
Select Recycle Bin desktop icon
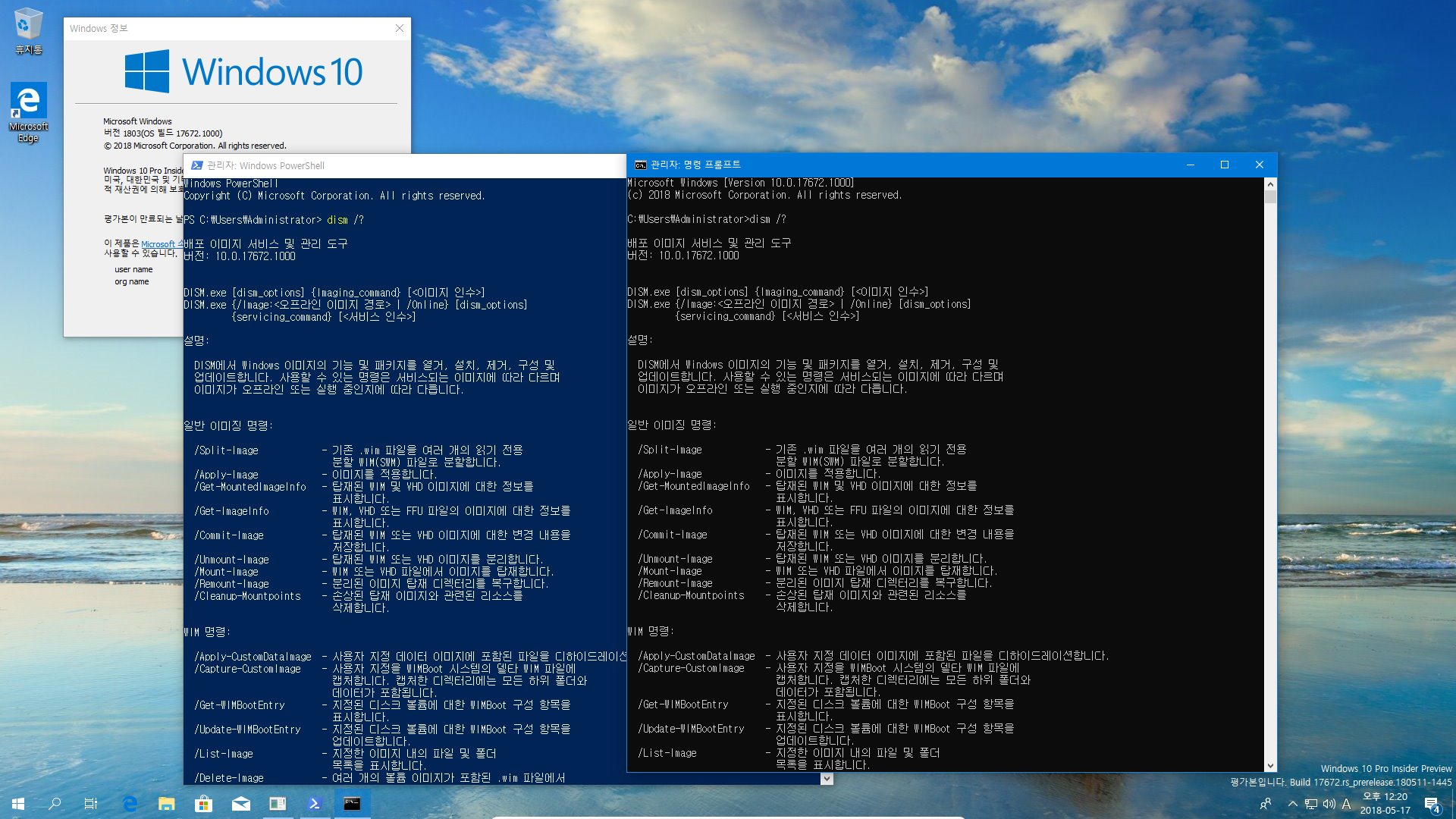(28, 31)
